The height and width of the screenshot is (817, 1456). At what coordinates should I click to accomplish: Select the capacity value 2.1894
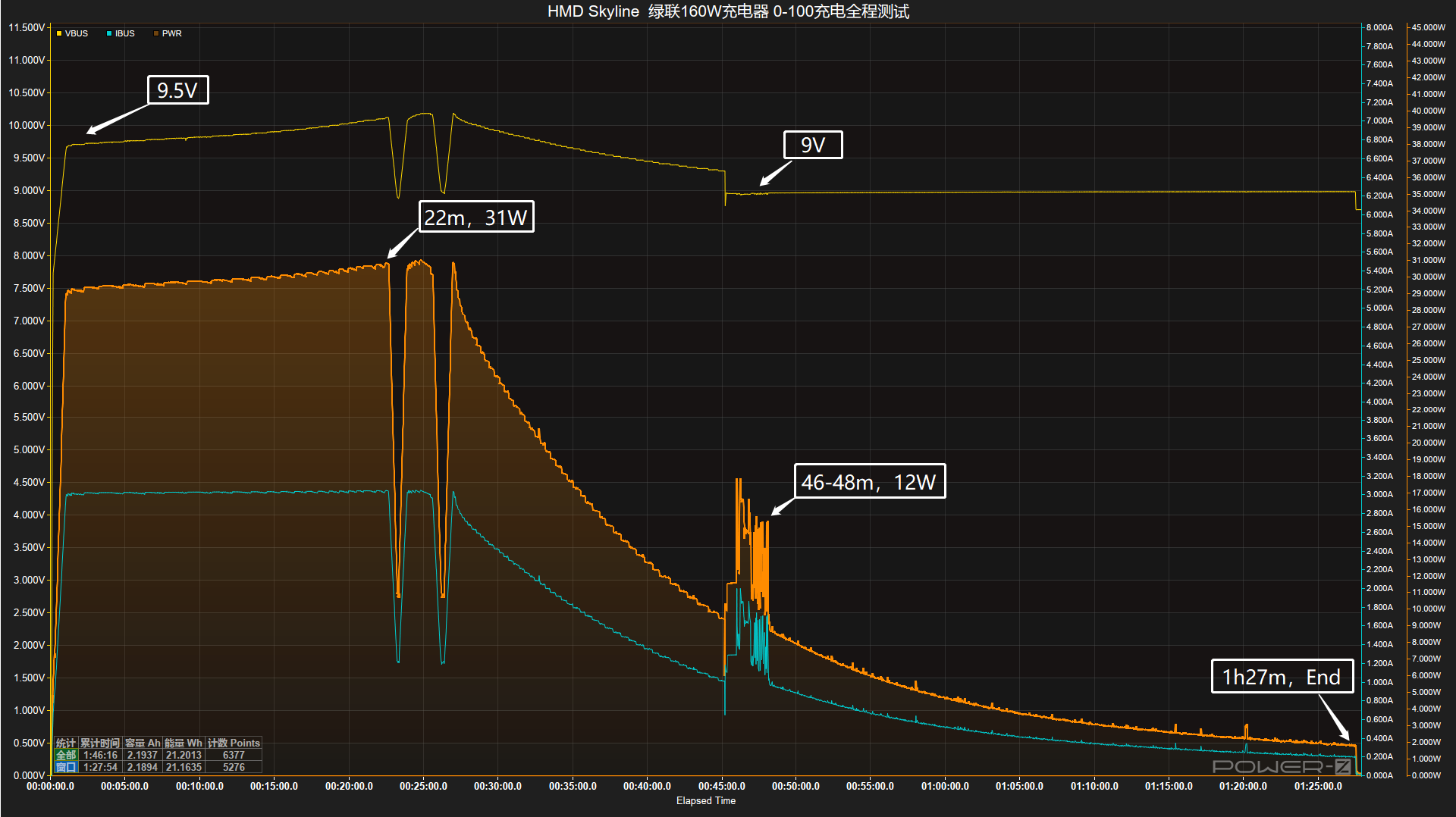(x=143, y=767)
